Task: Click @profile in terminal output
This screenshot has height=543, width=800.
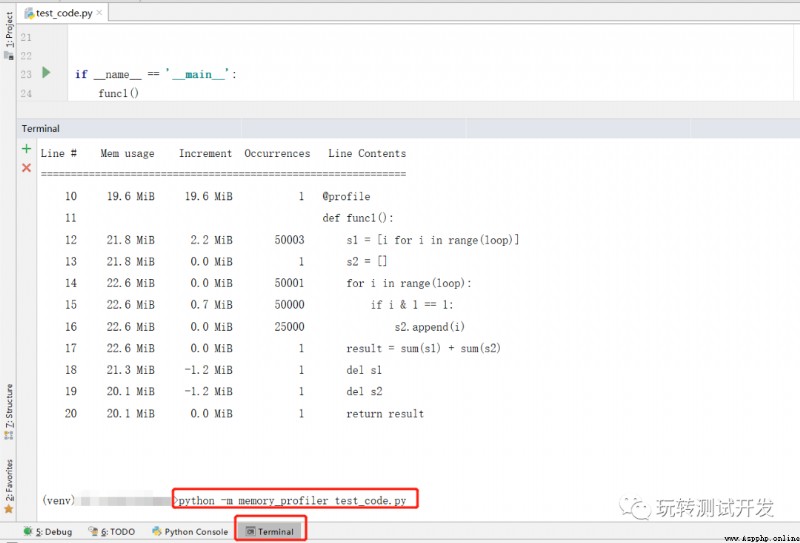Action: [x=346, y=196]
